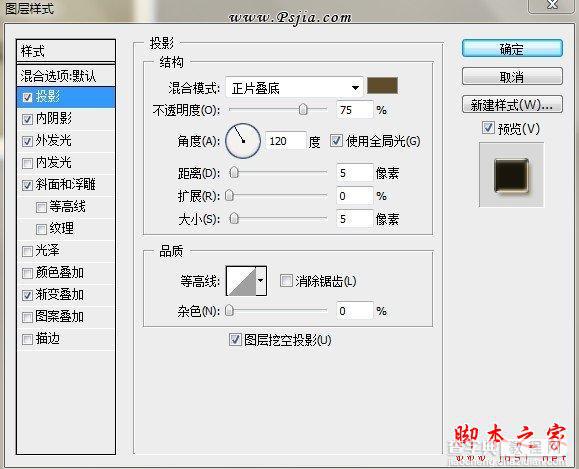Click the 新建样式(W)... button
Image resolution: width=579 pixels, height=469 pixels.
coord(512,105)
